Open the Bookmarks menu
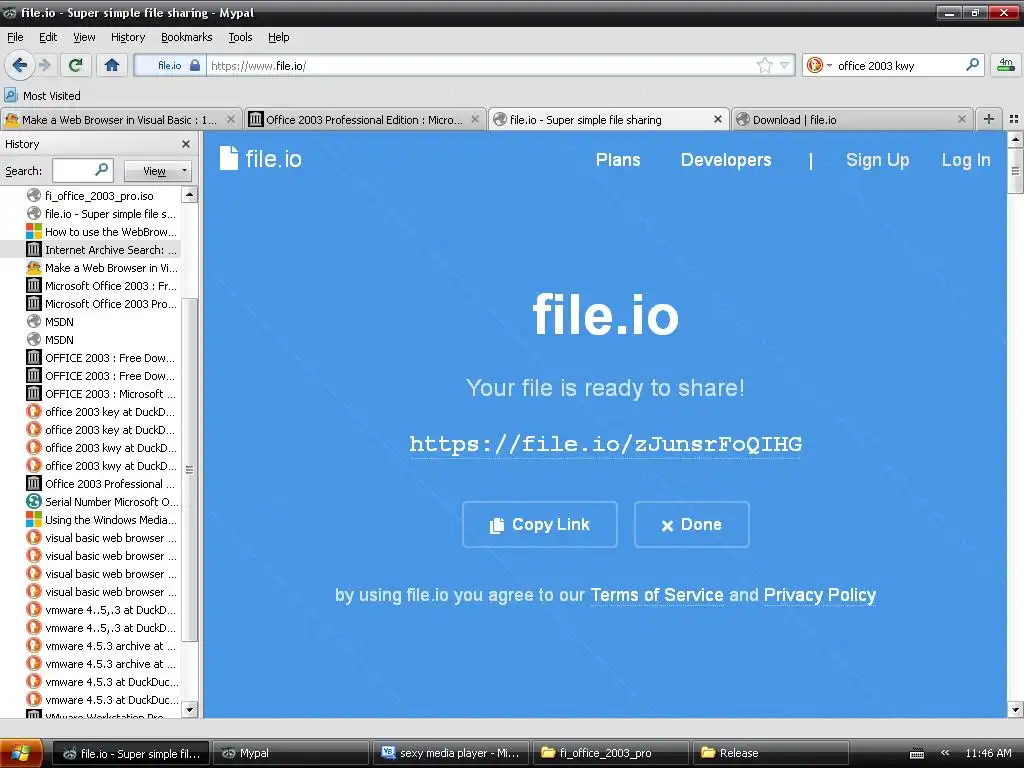This screenshot has height=768, width=1024. coord(187,37)
